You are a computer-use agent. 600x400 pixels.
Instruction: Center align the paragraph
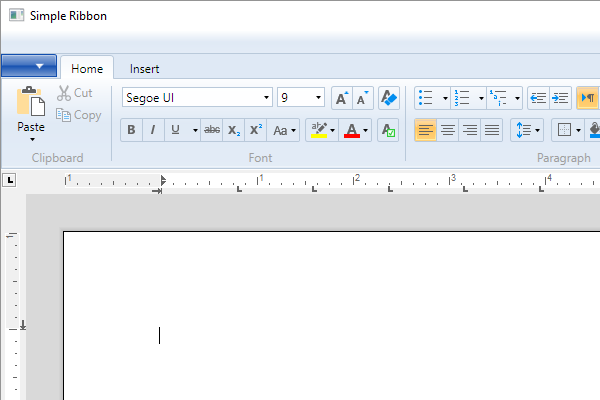pos(448,130)
